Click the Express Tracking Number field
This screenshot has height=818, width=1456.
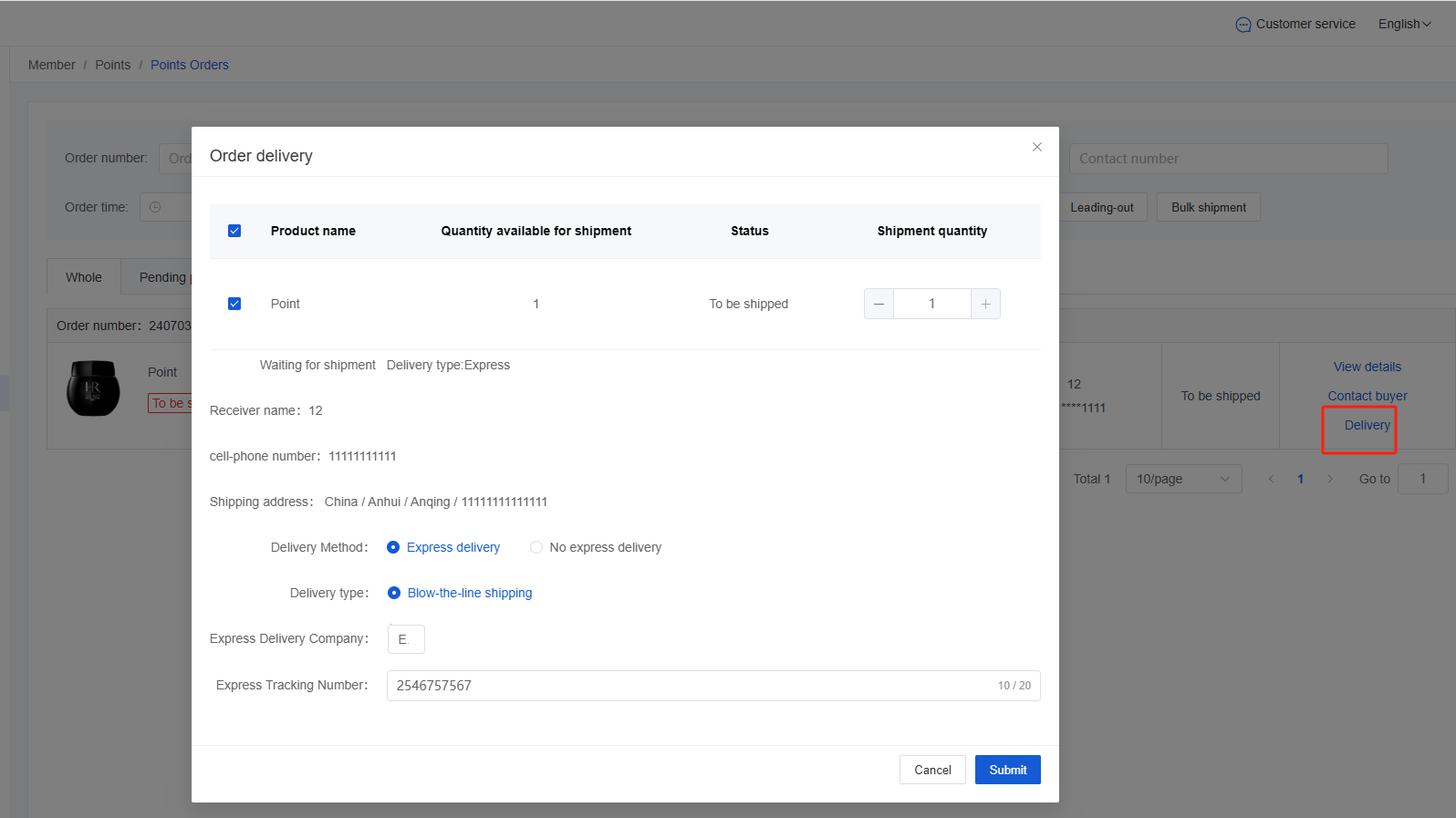[713, 686]
